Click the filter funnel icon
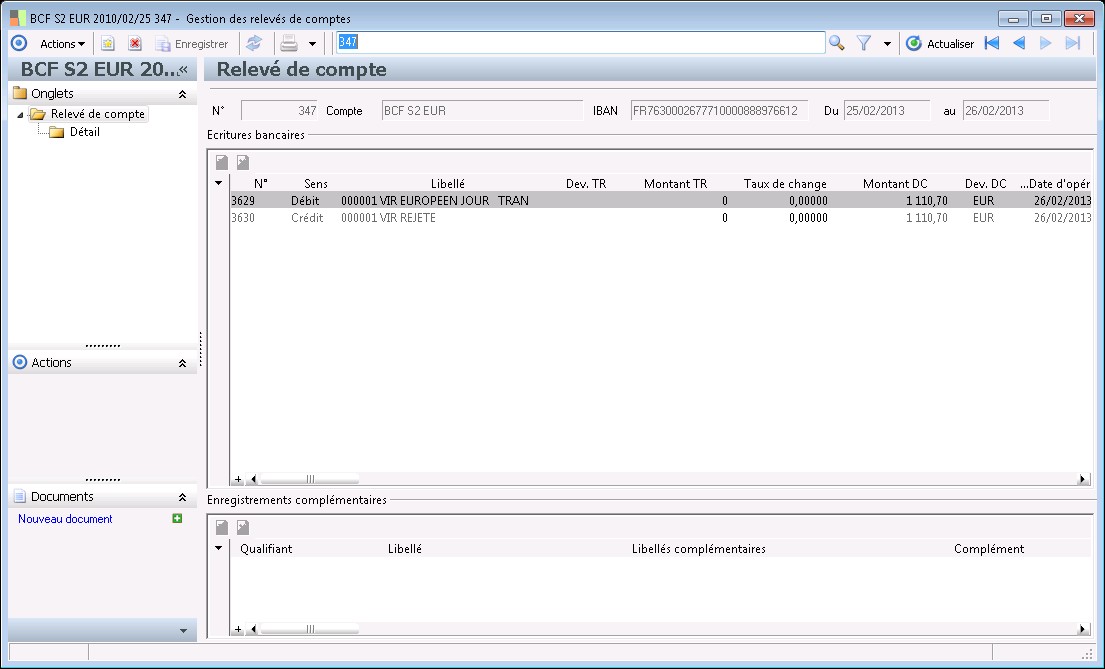 [x=865, y=43]
